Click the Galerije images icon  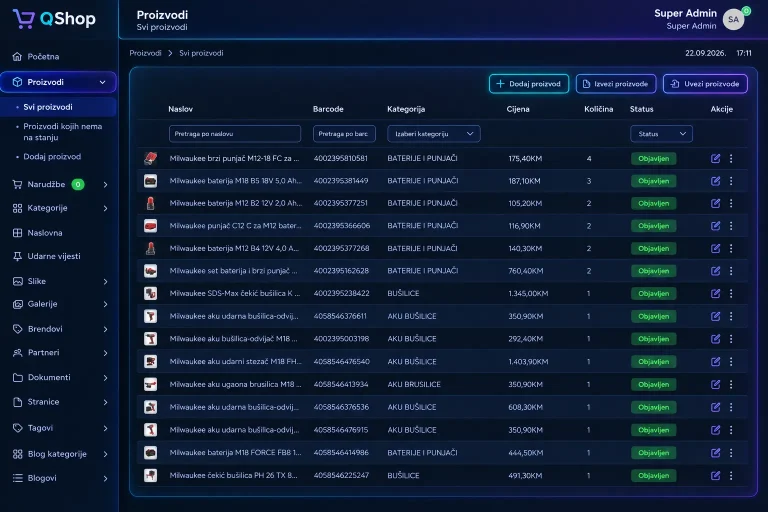pyautogui.click(x=18, y=304)
